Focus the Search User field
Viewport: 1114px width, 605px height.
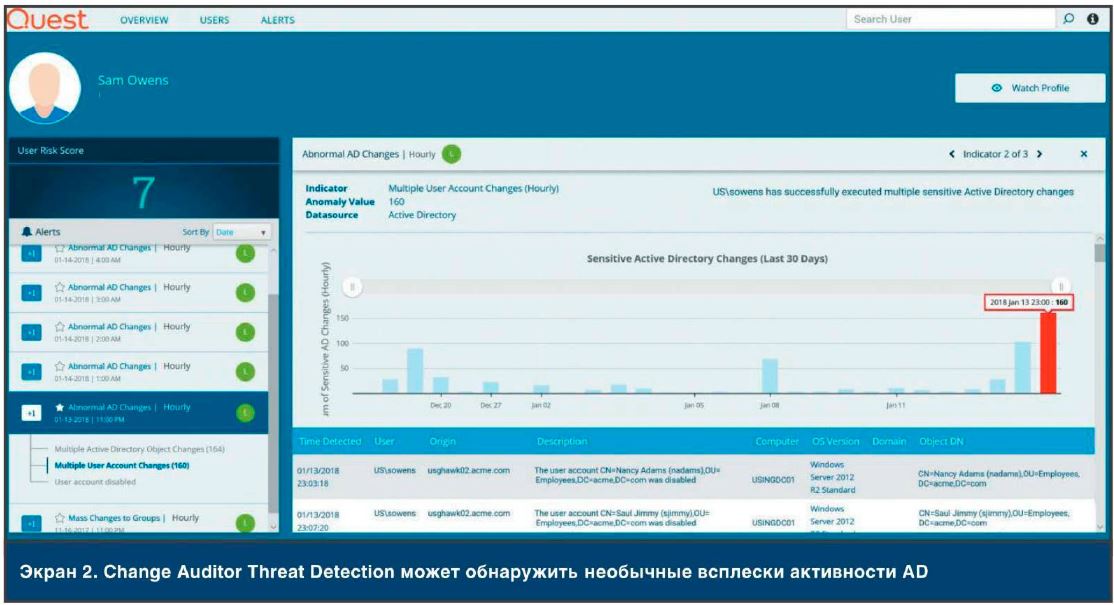click(951, 19)
